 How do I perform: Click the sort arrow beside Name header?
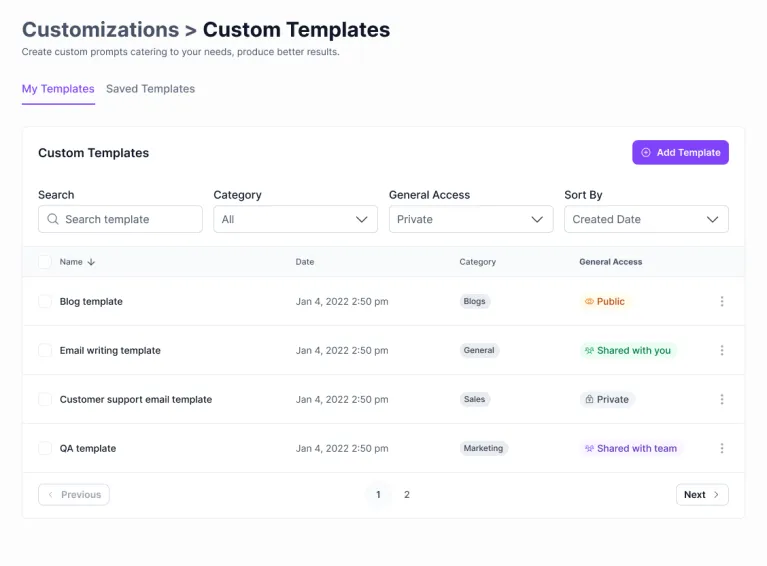click(x=91, y=262)
